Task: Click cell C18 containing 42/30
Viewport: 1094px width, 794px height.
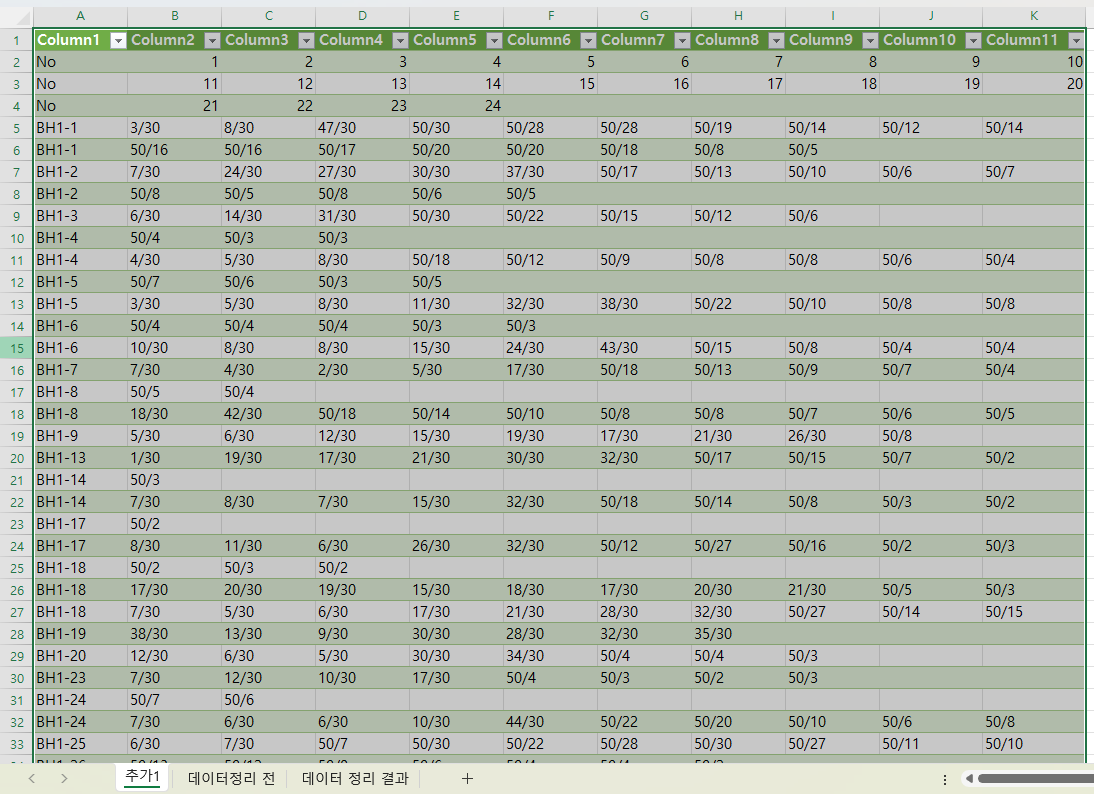Action: coord(269,414)
